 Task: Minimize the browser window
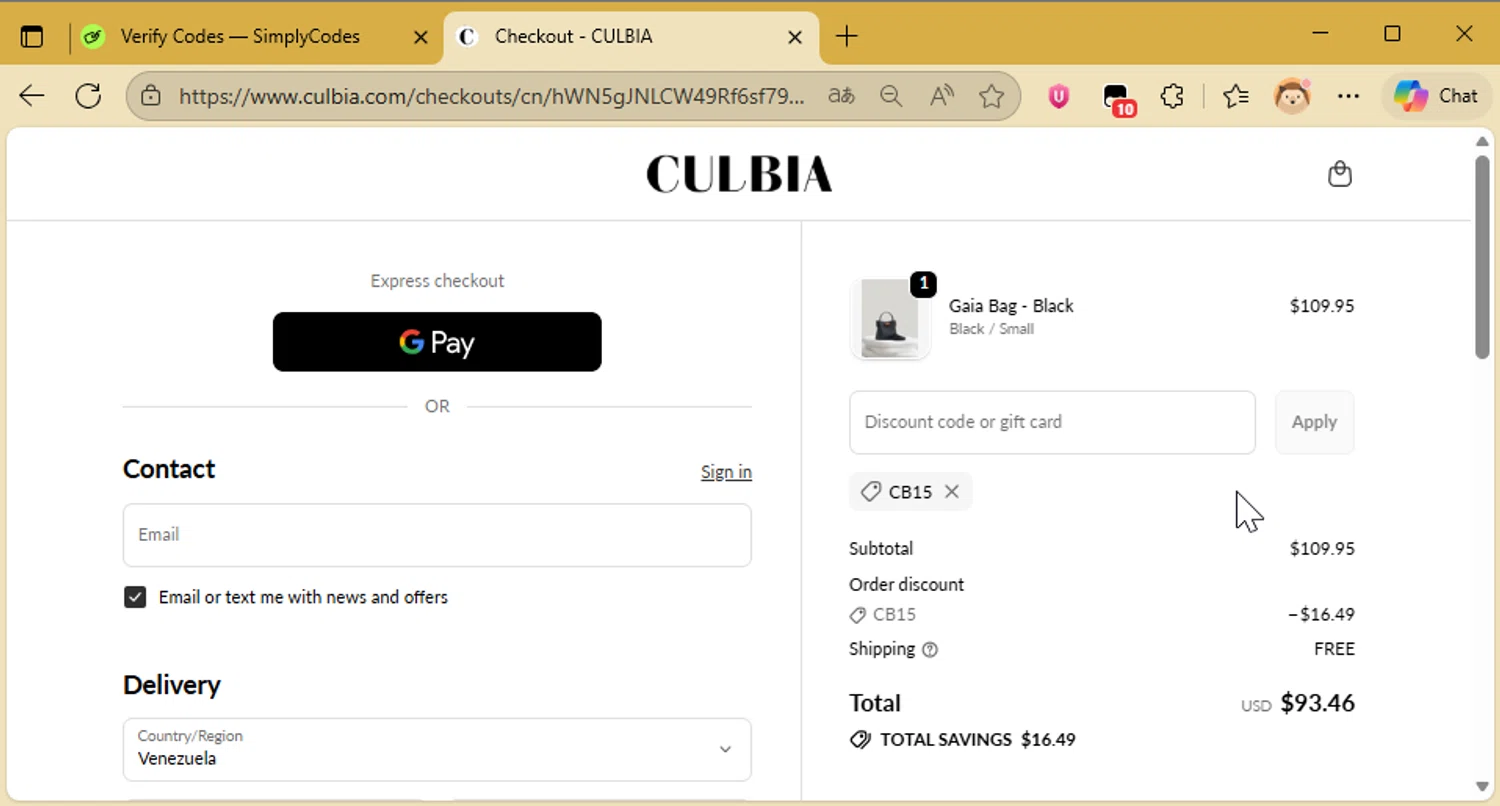[x=1321, y=34]
